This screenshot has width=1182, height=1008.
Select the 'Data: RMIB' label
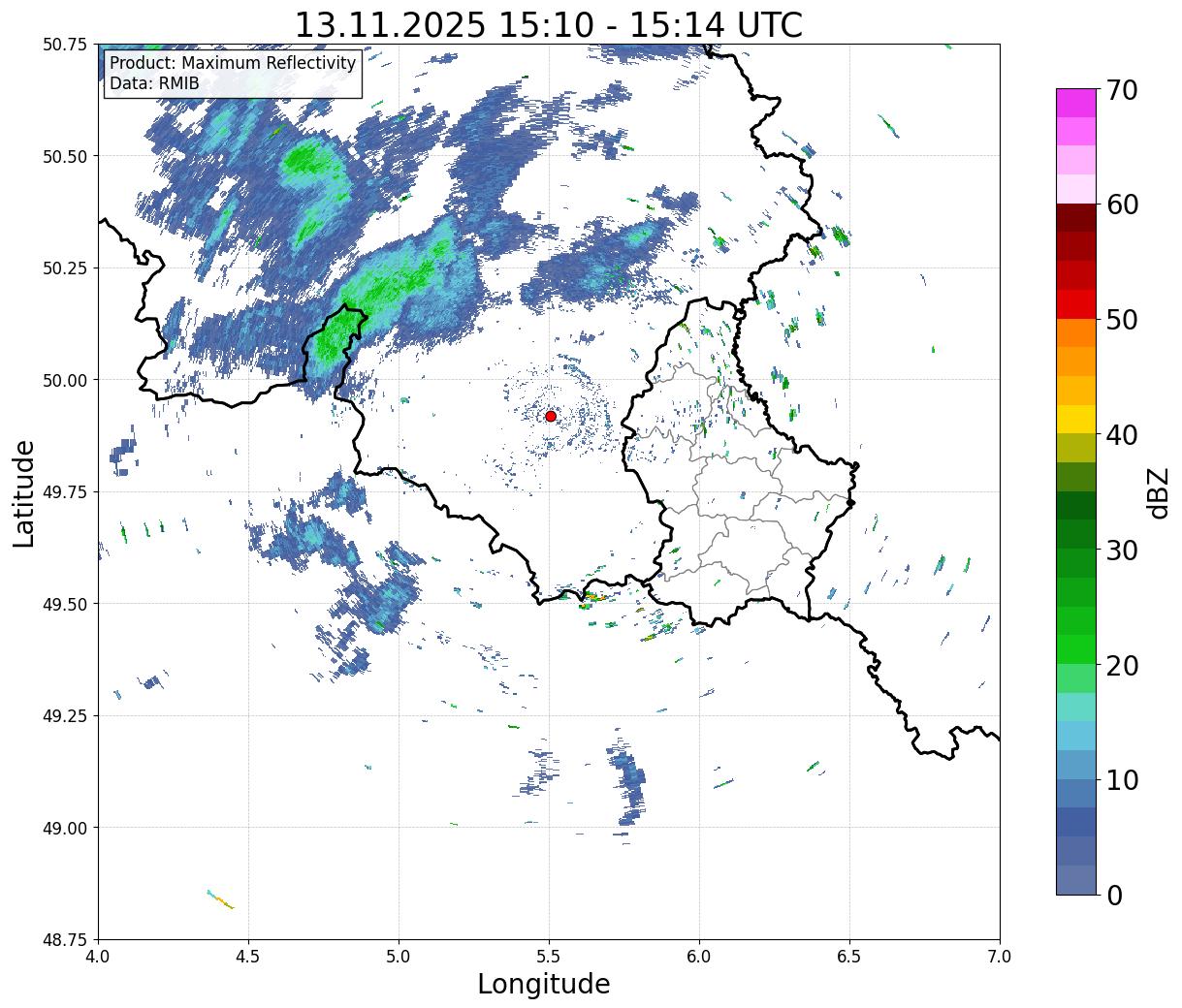pos(154,83)
